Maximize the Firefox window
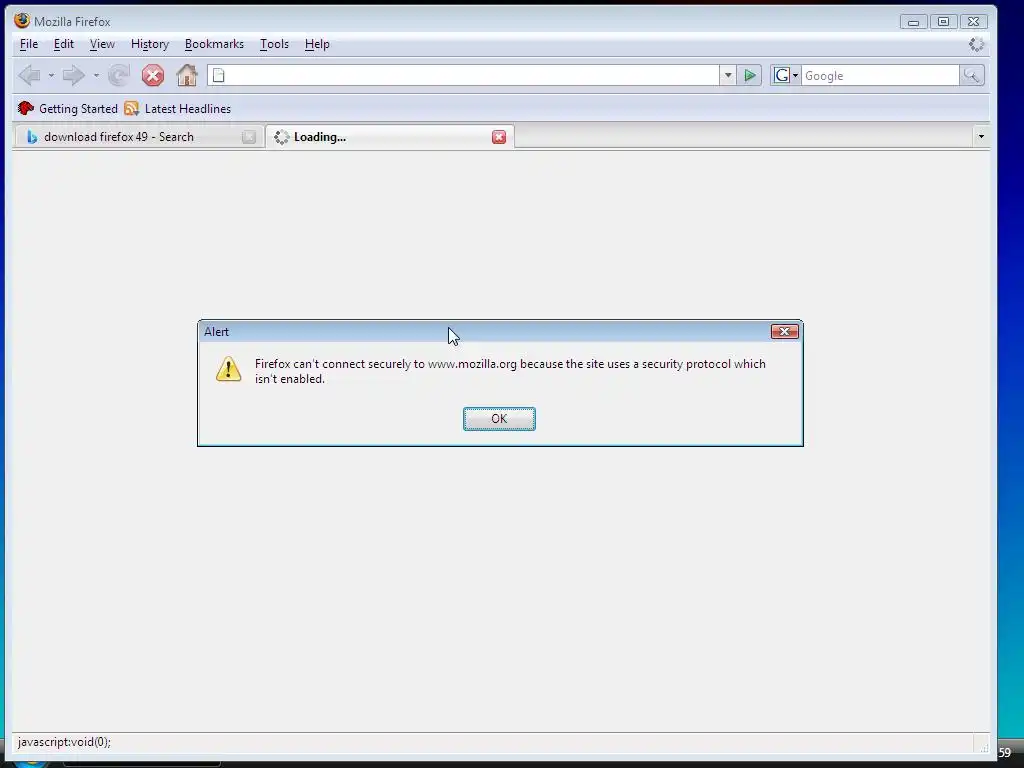The image size is (1024, 768). (943, 22)
